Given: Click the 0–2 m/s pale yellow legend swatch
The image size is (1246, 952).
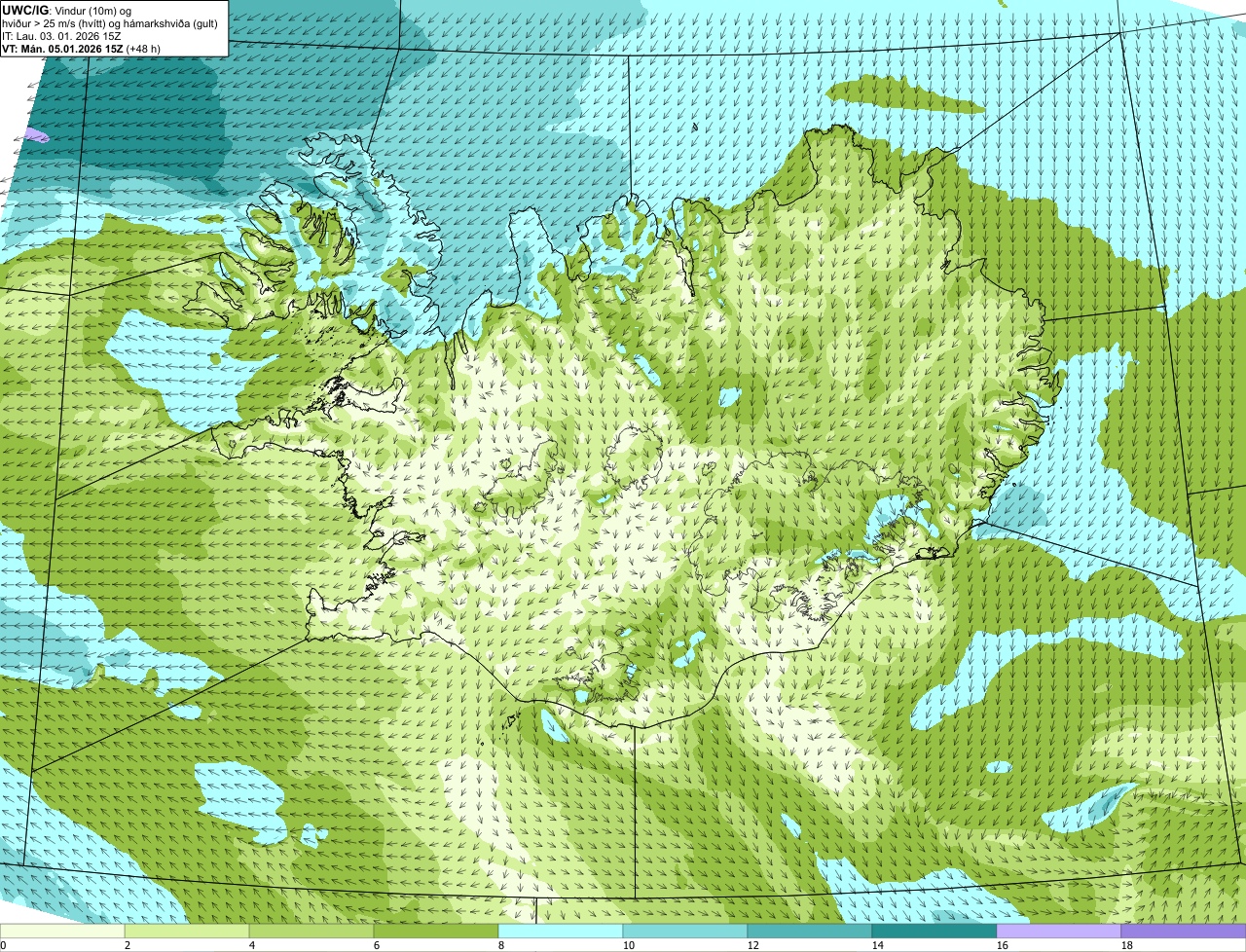Looking at the screenshot, I should tap(62, 931).
